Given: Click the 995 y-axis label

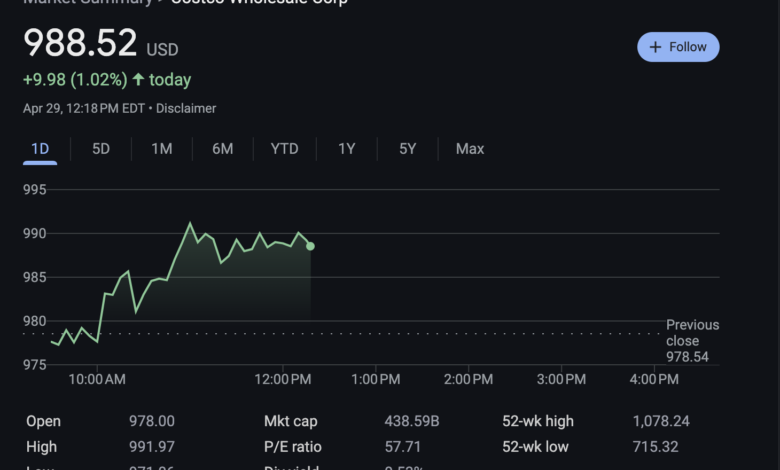Looking at the screenshot, I should (x=34, y=190).
